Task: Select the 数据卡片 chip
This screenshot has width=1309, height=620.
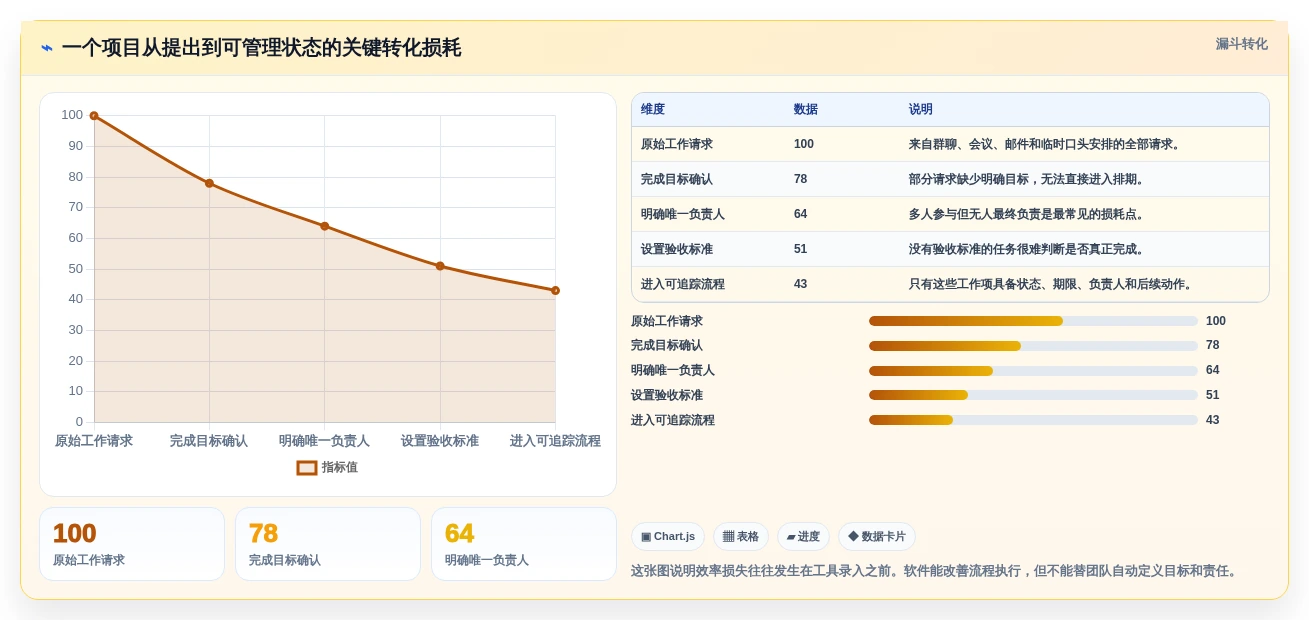Action: (x=876, y=536)
